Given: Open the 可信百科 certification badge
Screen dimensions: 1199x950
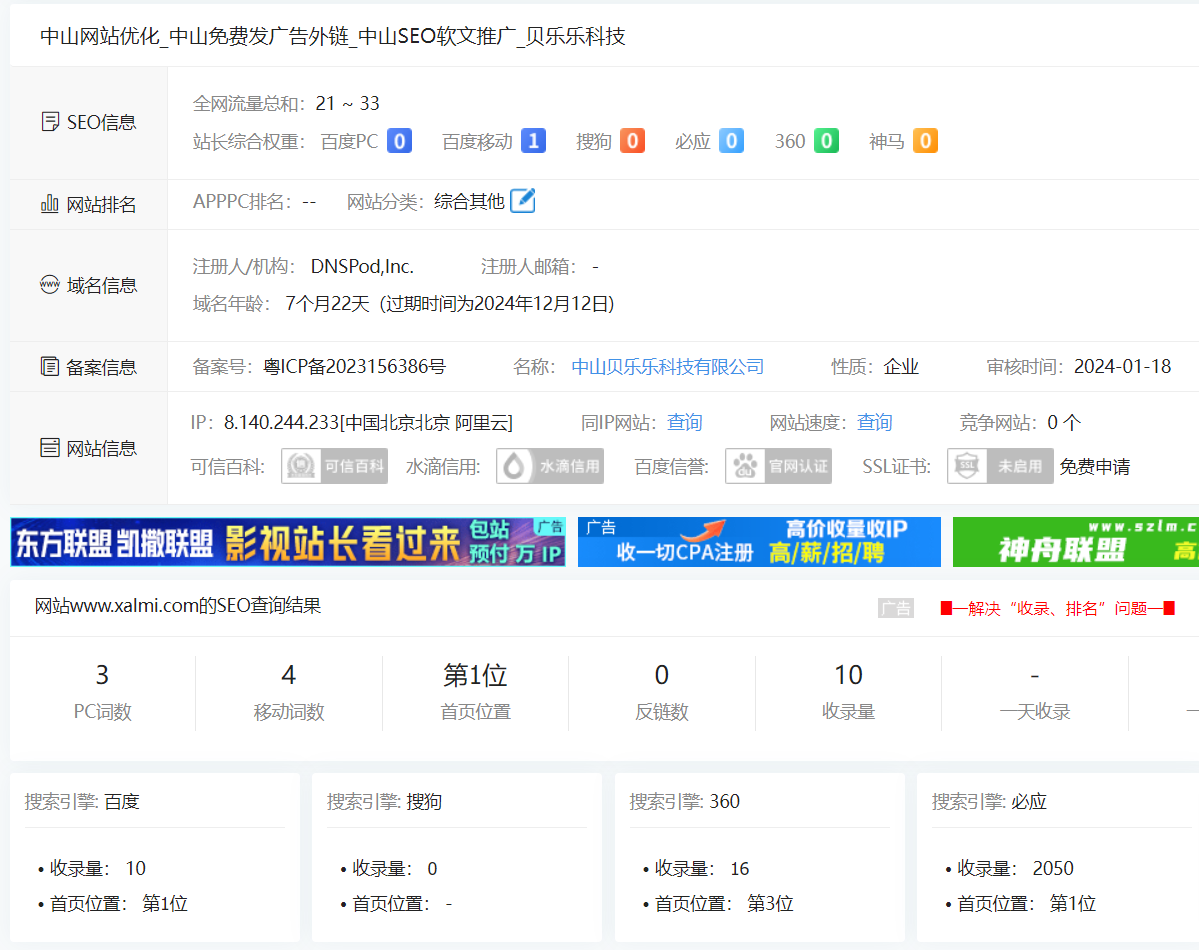Looking at the screenshot, I should click(x=334, y=466).
